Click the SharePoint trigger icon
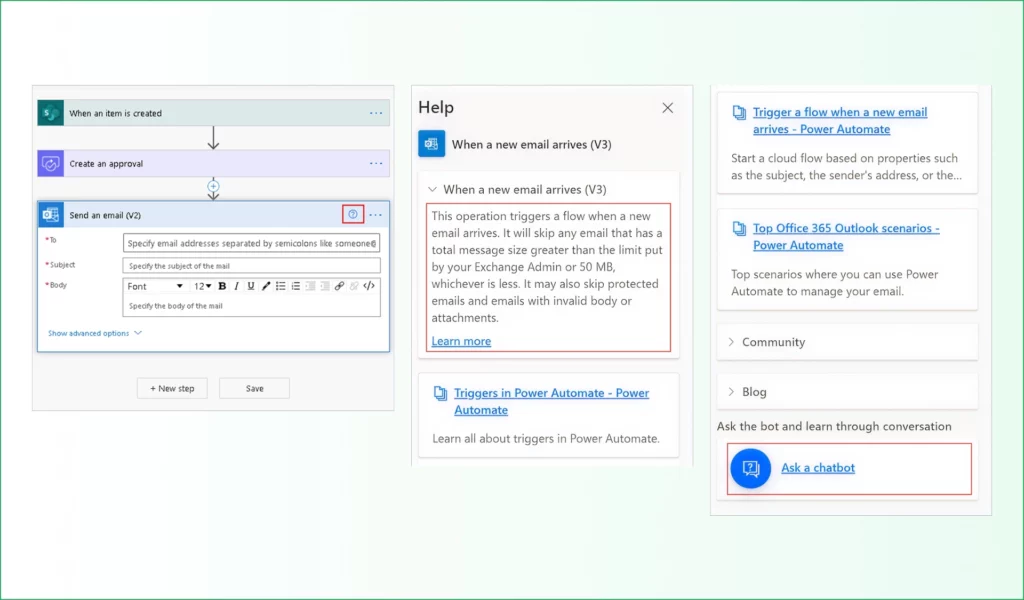The image size is (1024, 600). click(x=50, y=113)
